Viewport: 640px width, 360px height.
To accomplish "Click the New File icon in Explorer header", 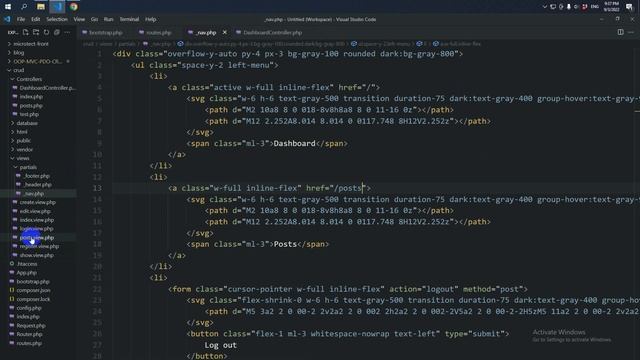I will (x=26, y=32).
